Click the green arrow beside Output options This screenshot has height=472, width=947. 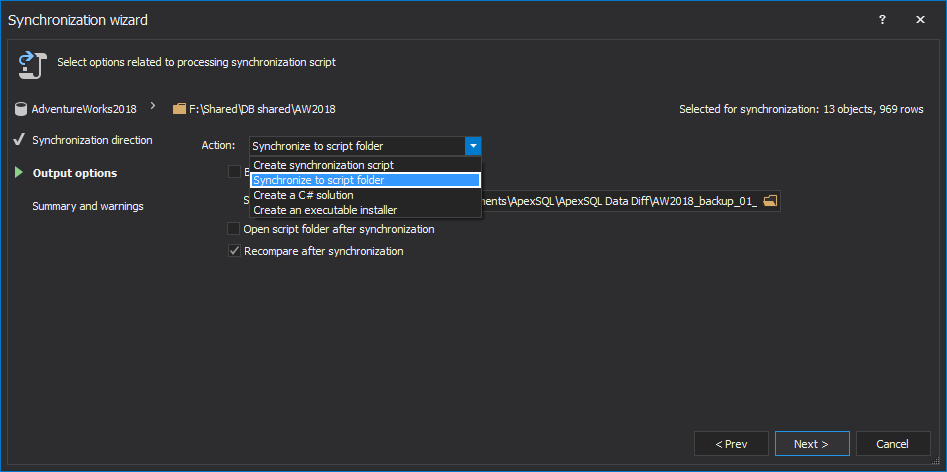[18, 173]
